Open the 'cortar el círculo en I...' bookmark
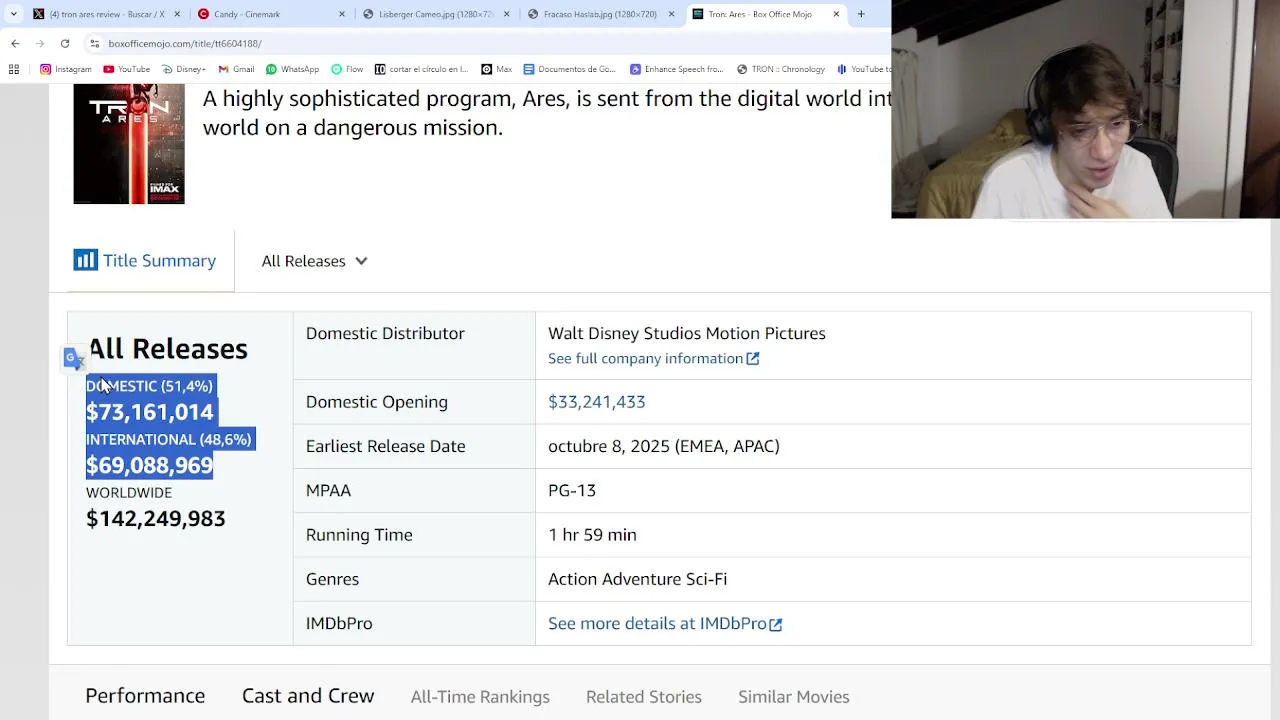The image size is (1280, 720). (x=421, y=69)
